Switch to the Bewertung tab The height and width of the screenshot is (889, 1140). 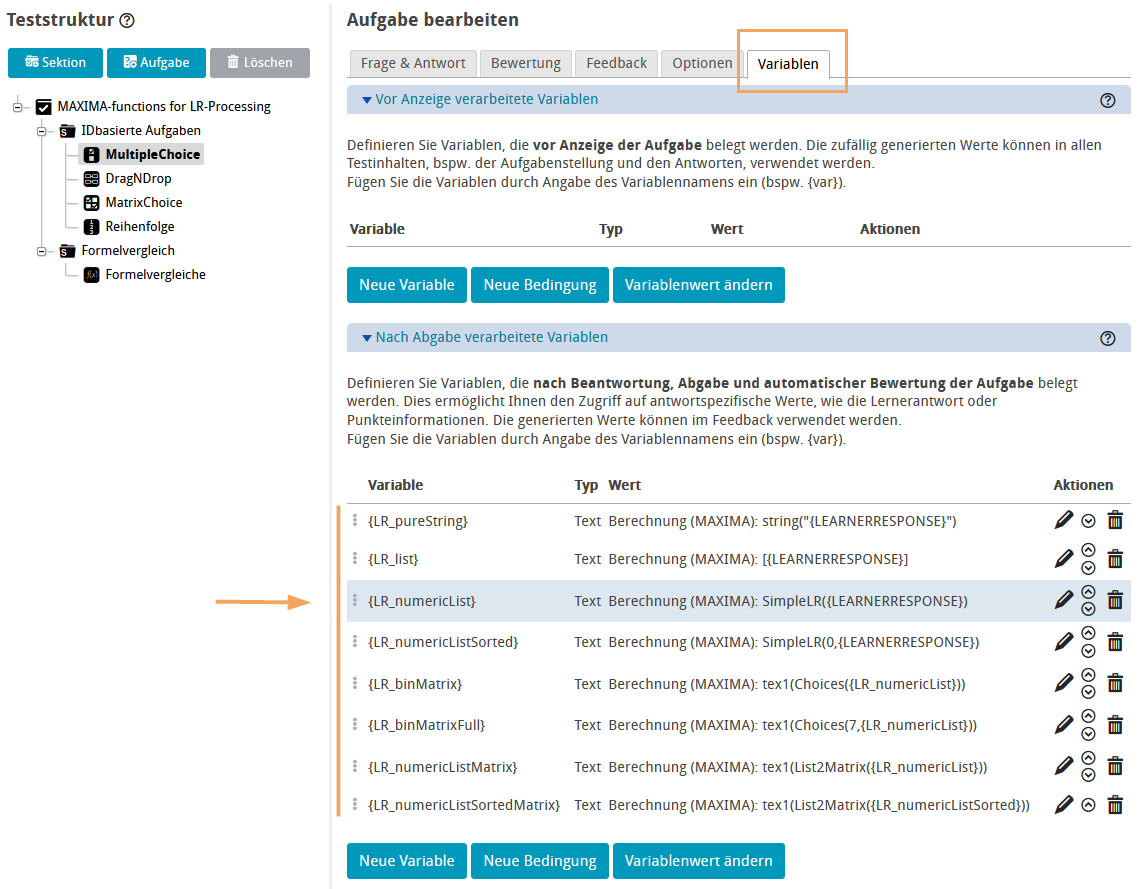click(x=525, y=63)
